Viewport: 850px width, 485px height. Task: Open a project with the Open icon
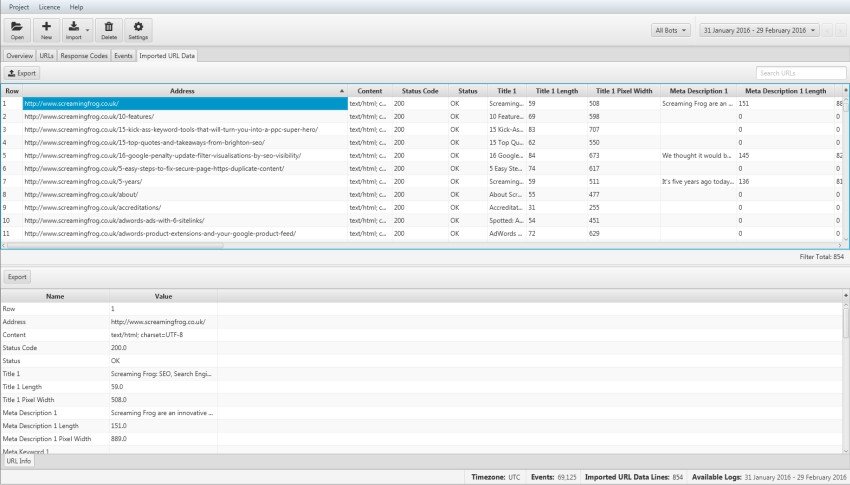click(17, 30)
